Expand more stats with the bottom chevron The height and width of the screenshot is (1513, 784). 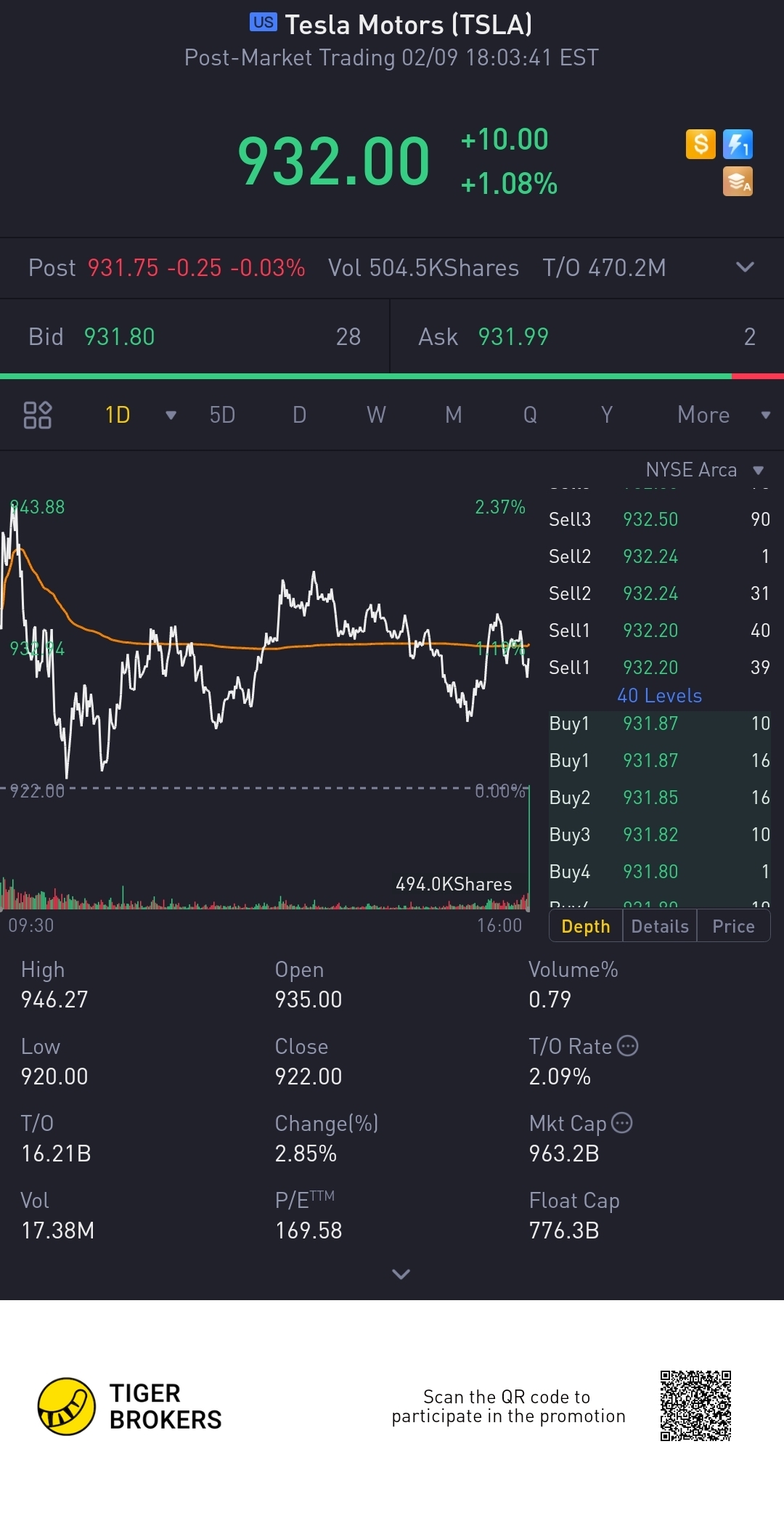[401, 1274]
